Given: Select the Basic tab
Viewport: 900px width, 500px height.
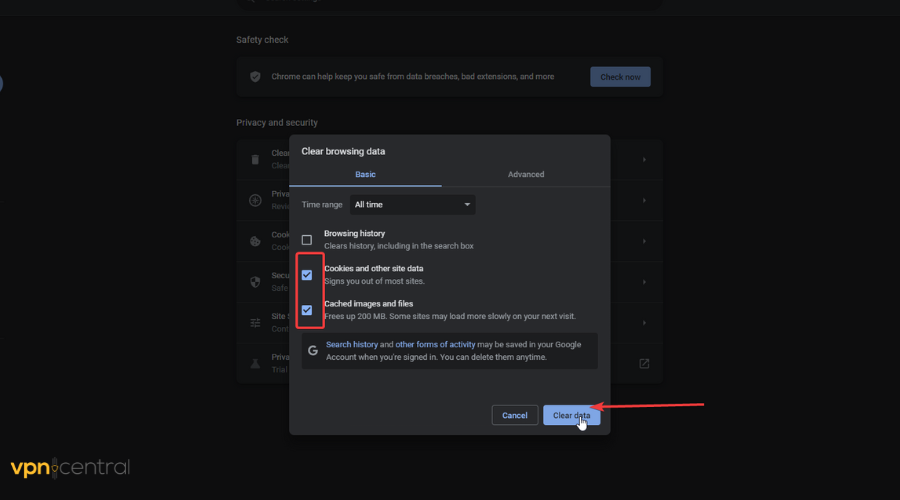Looking at the screenshot, I should tap(365, 174).
